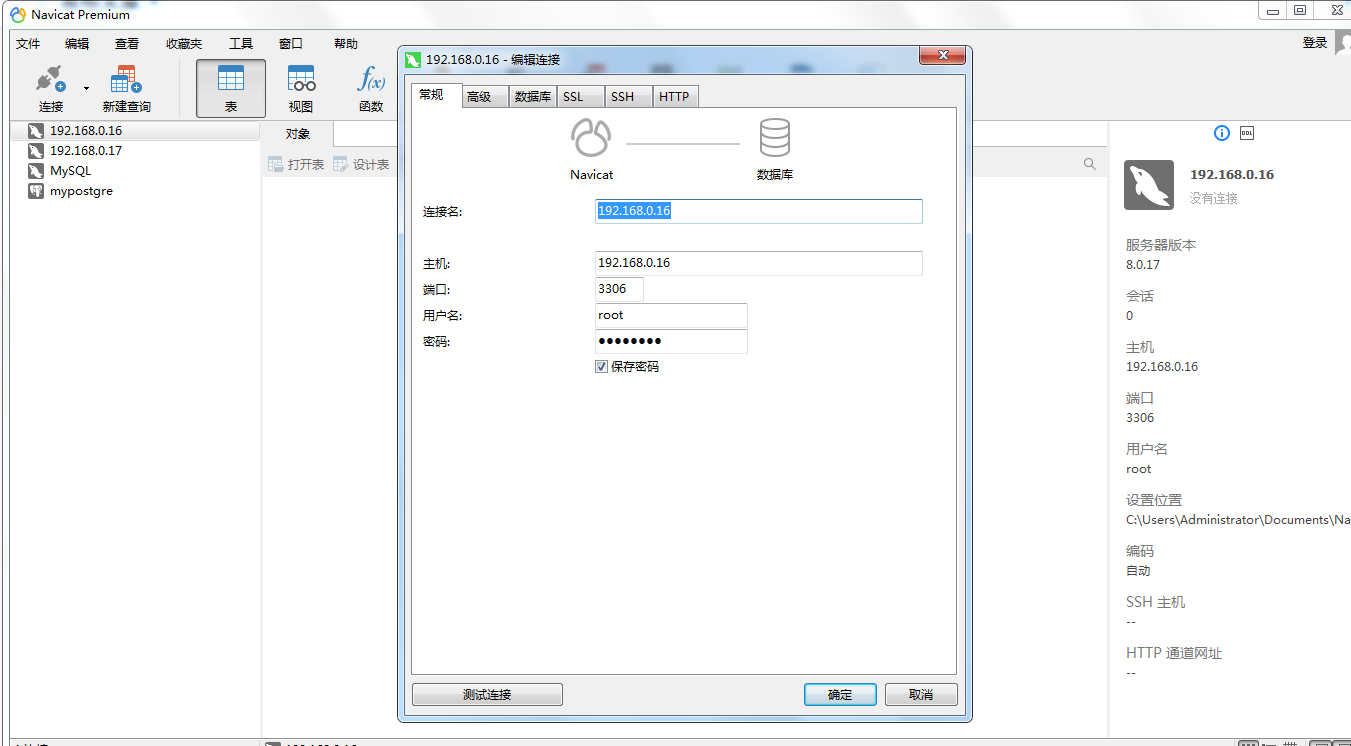Select the 表 (Table) toolbar icon
The height and width of the screenshot is (746, 1351).
pos(231,88)
